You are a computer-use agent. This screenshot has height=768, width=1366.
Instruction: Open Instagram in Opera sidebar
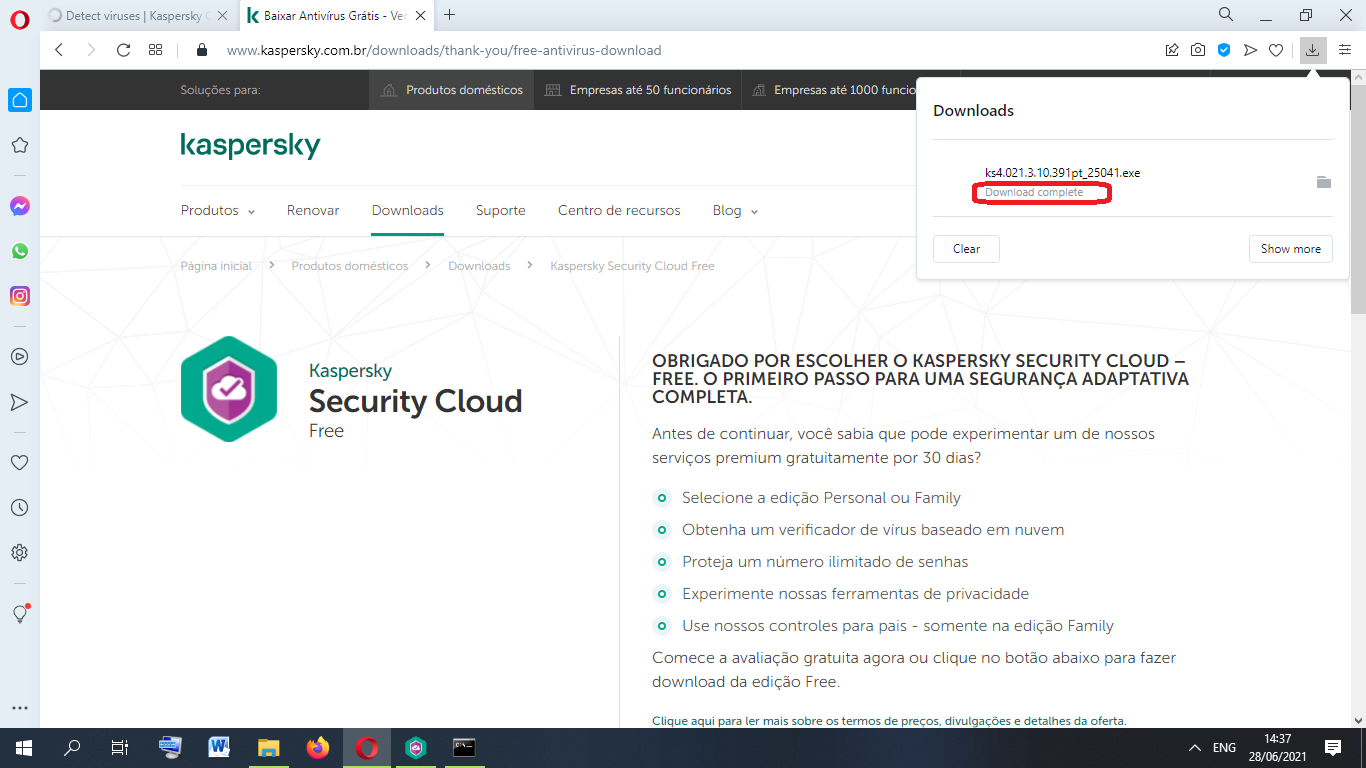19,296
